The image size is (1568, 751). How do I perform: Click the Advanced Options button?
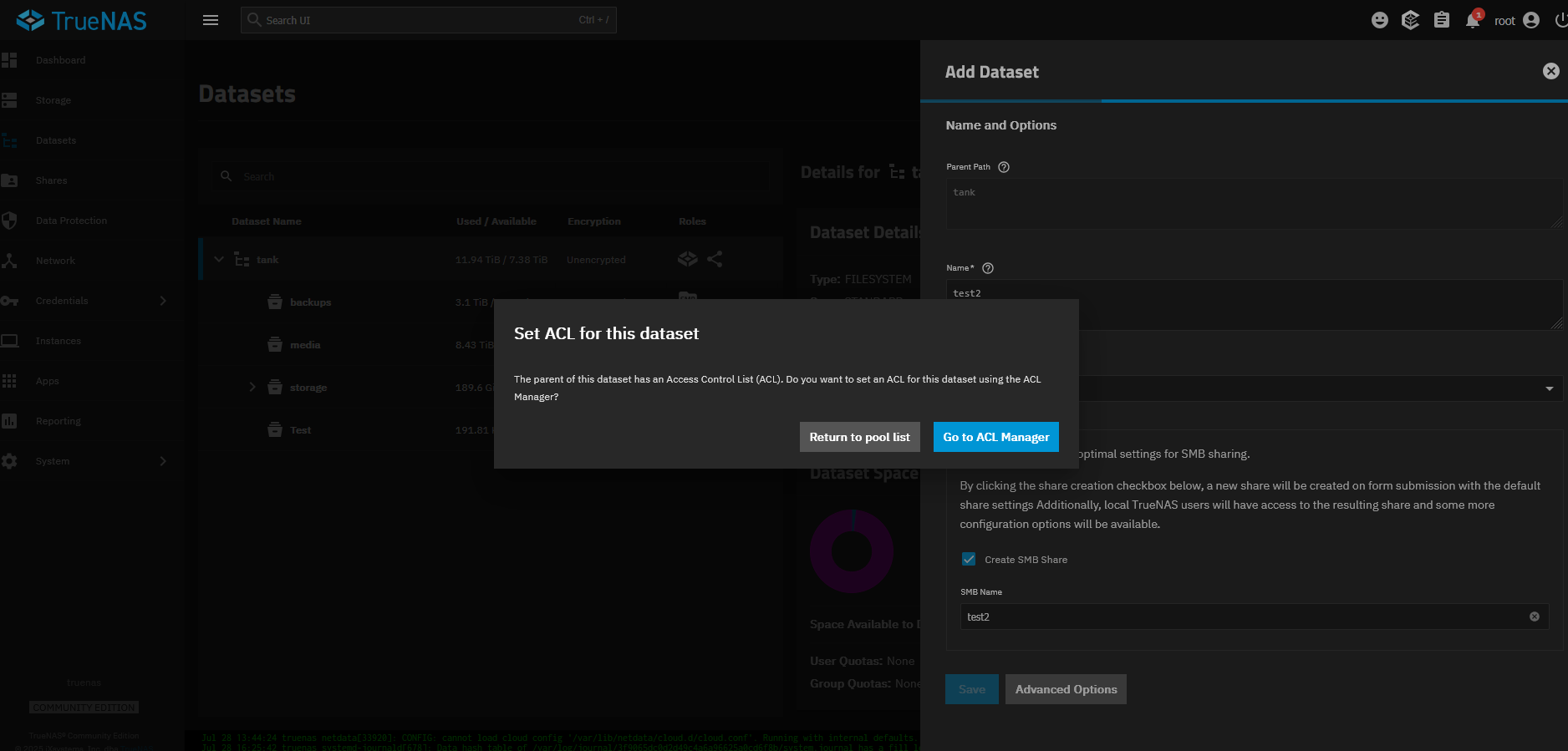pyautogui.click(x=1066, y=689)
